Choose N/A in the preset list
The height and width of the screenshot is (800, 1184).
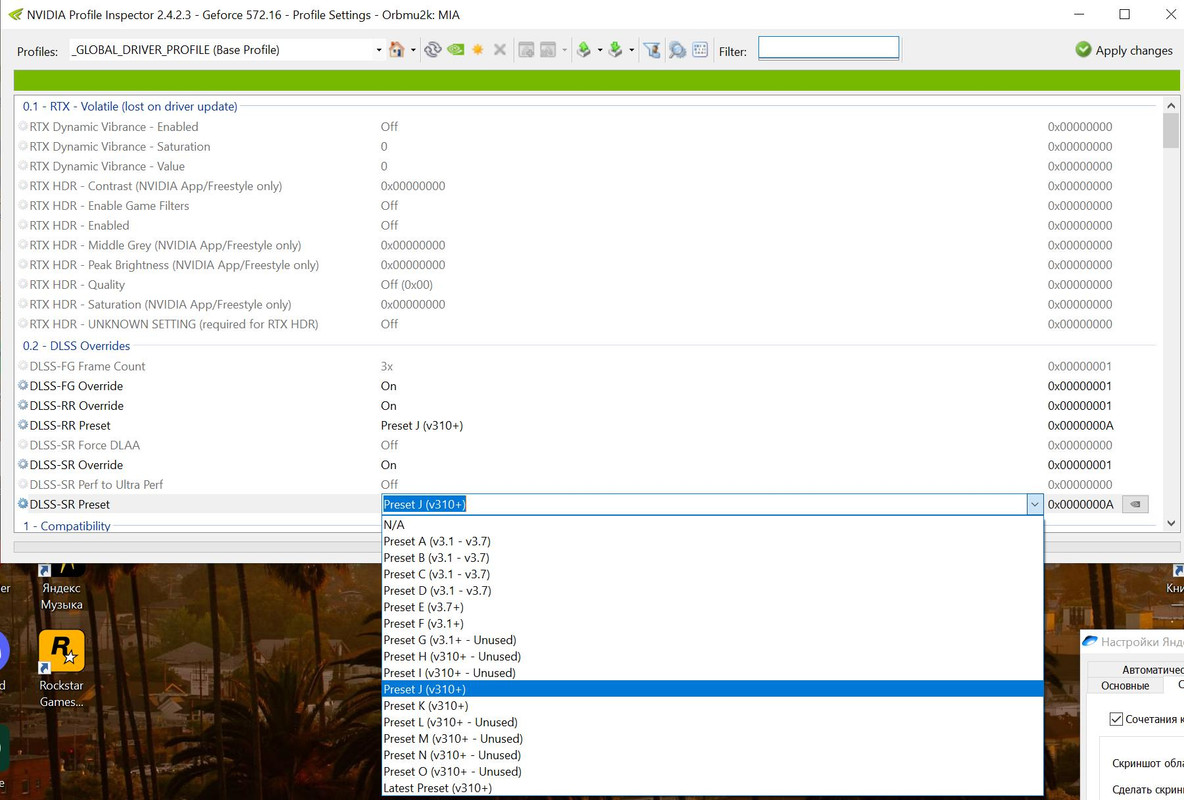pos(713,524)
